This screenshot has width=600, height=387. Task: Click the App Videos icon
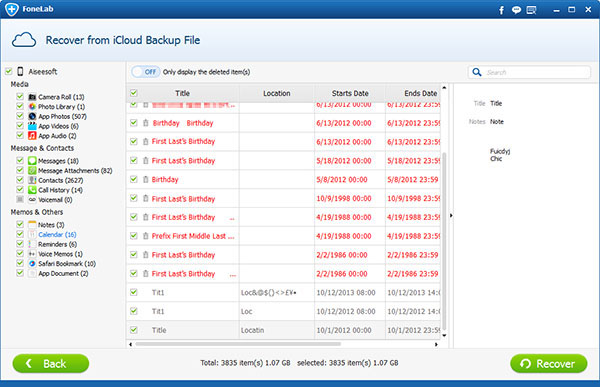[32, 126]
